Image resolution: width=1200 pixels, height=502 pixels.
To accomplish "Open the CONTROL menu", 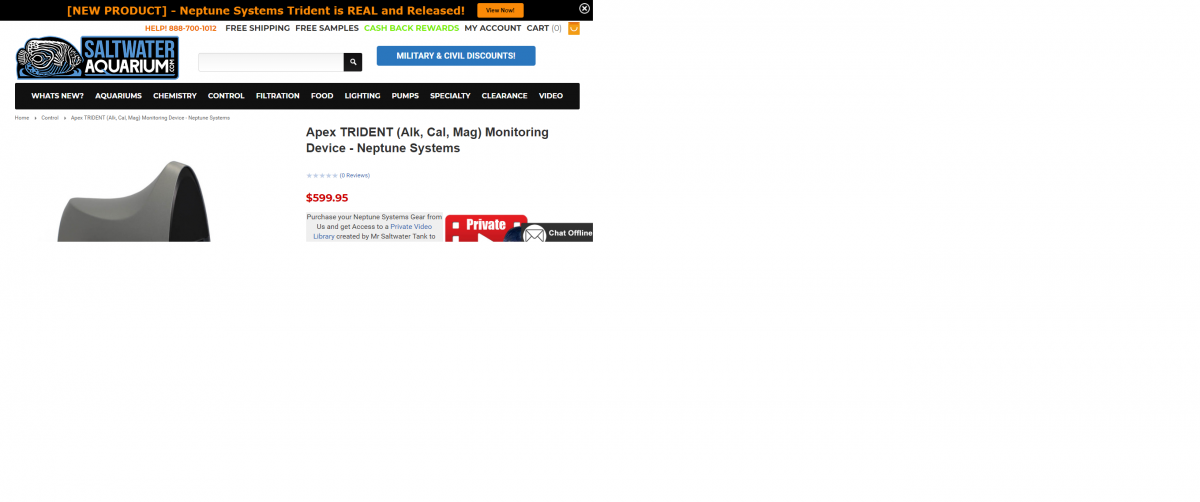I will [x=226, y=96].
